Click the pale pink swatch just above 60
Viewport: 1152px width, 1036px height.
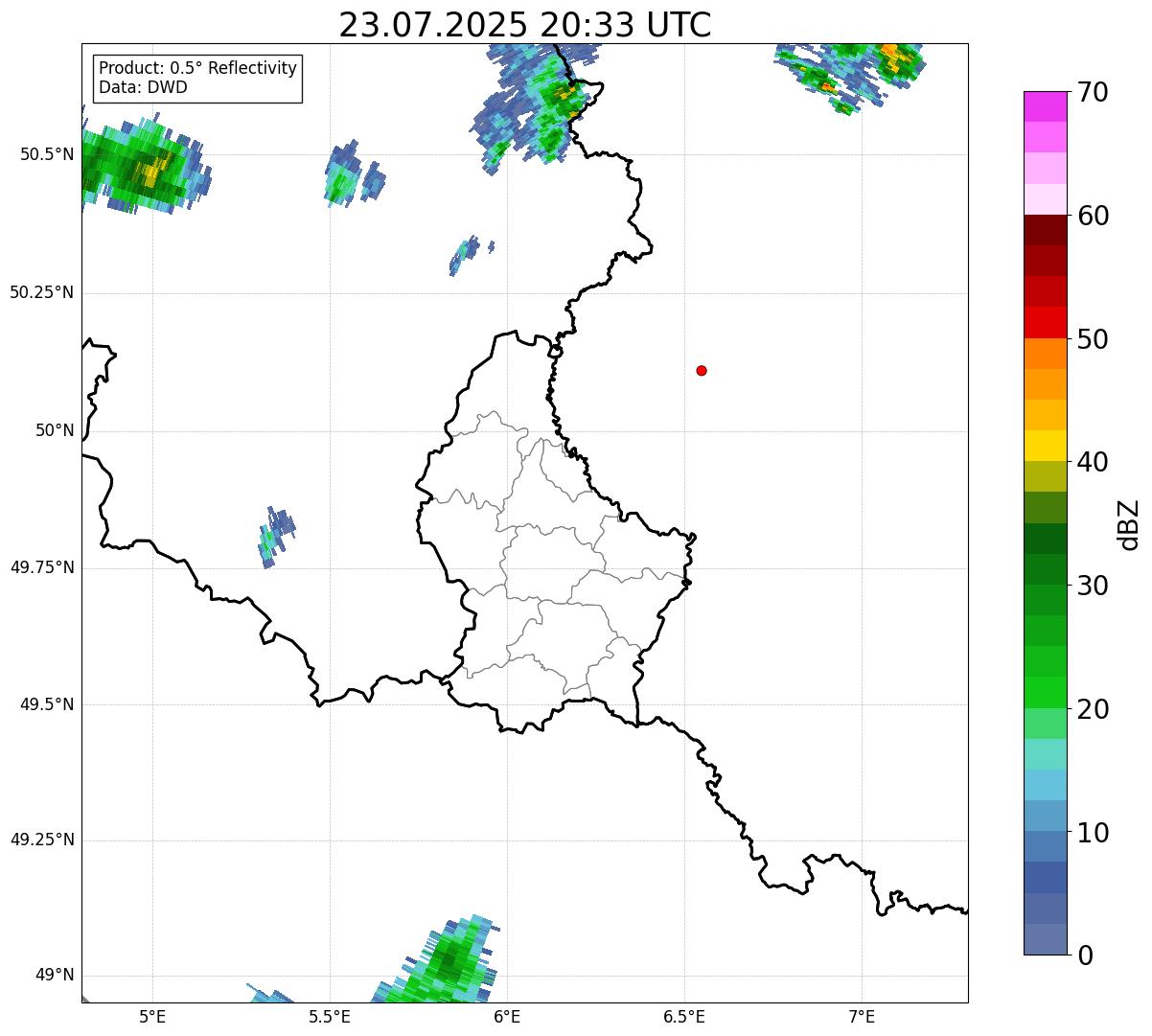point(1046,199)
